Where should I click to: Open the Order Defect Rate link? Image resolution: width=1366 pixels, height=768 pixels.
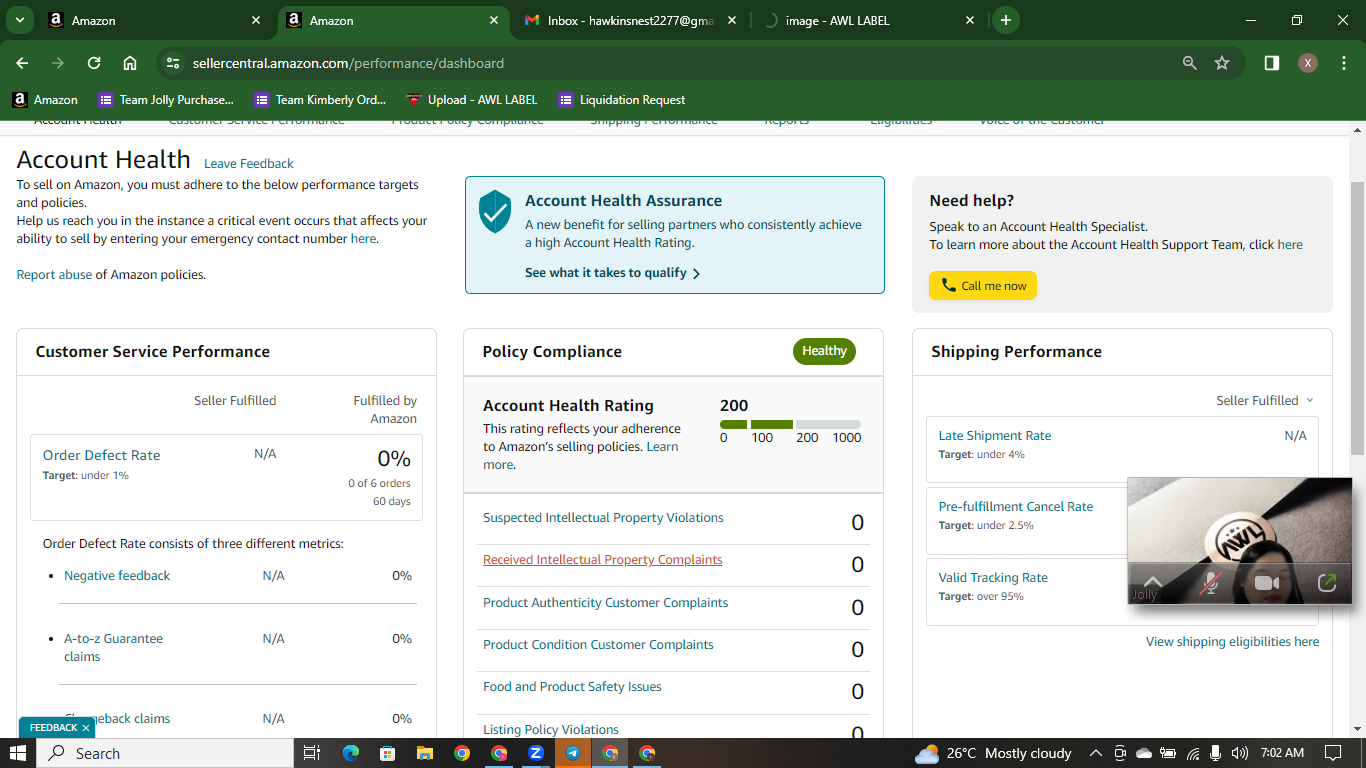click(x=102, y=455)
